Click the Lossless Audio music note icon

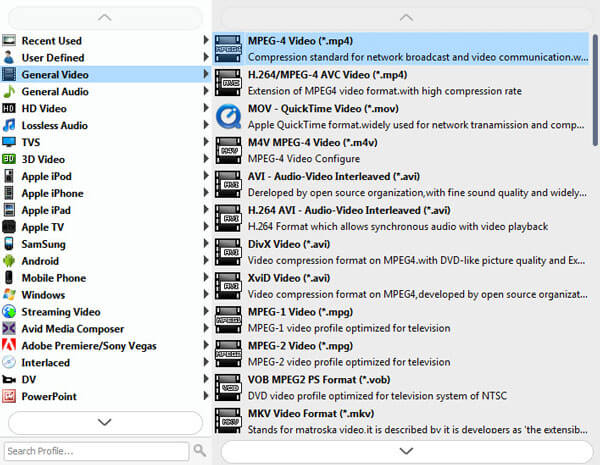tap(9, 125)
